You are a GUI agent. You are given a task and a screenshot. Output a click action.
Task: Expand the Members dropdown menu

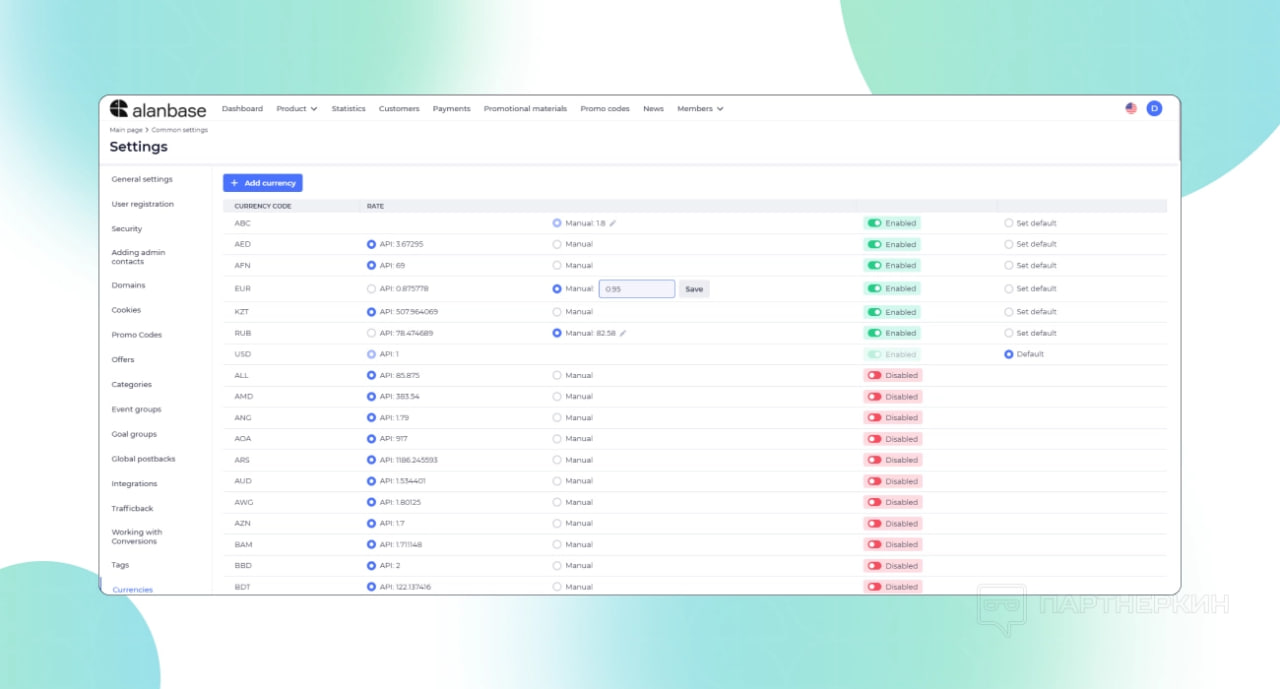tap(700, 109)
